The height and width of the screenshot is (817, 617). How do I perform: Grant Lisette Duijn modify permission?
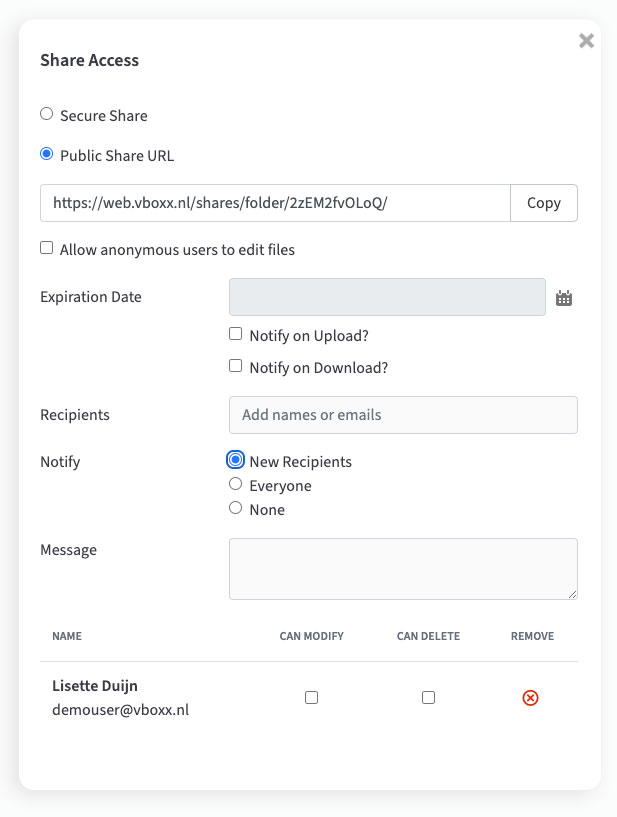311,697
